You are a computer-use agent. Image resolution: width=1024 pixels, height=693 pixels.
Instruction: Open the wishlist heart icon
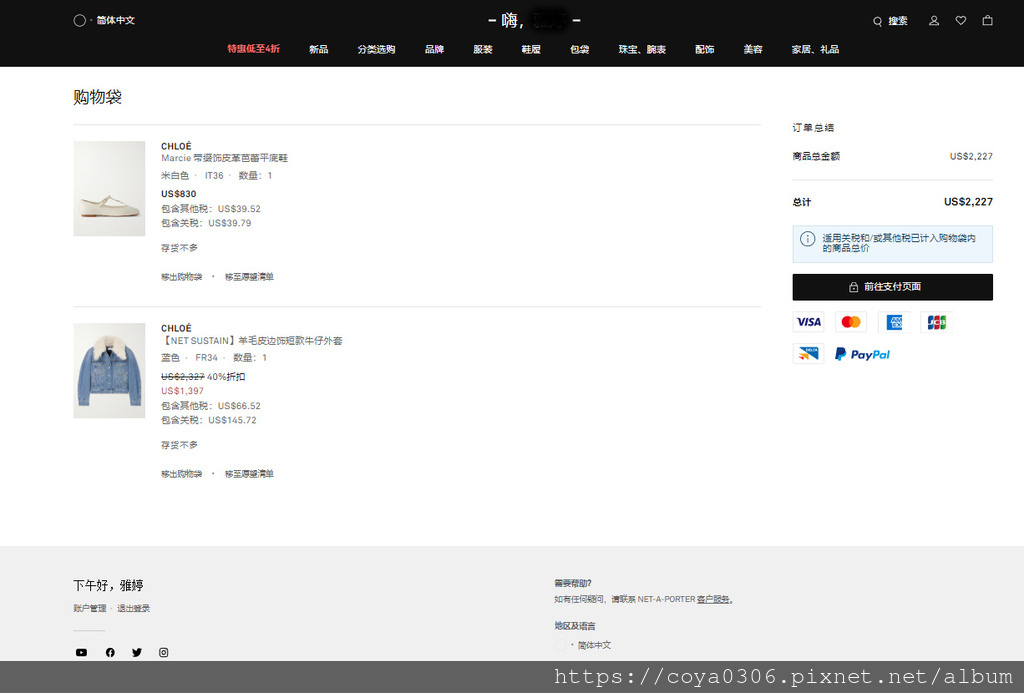coord(961,21)
